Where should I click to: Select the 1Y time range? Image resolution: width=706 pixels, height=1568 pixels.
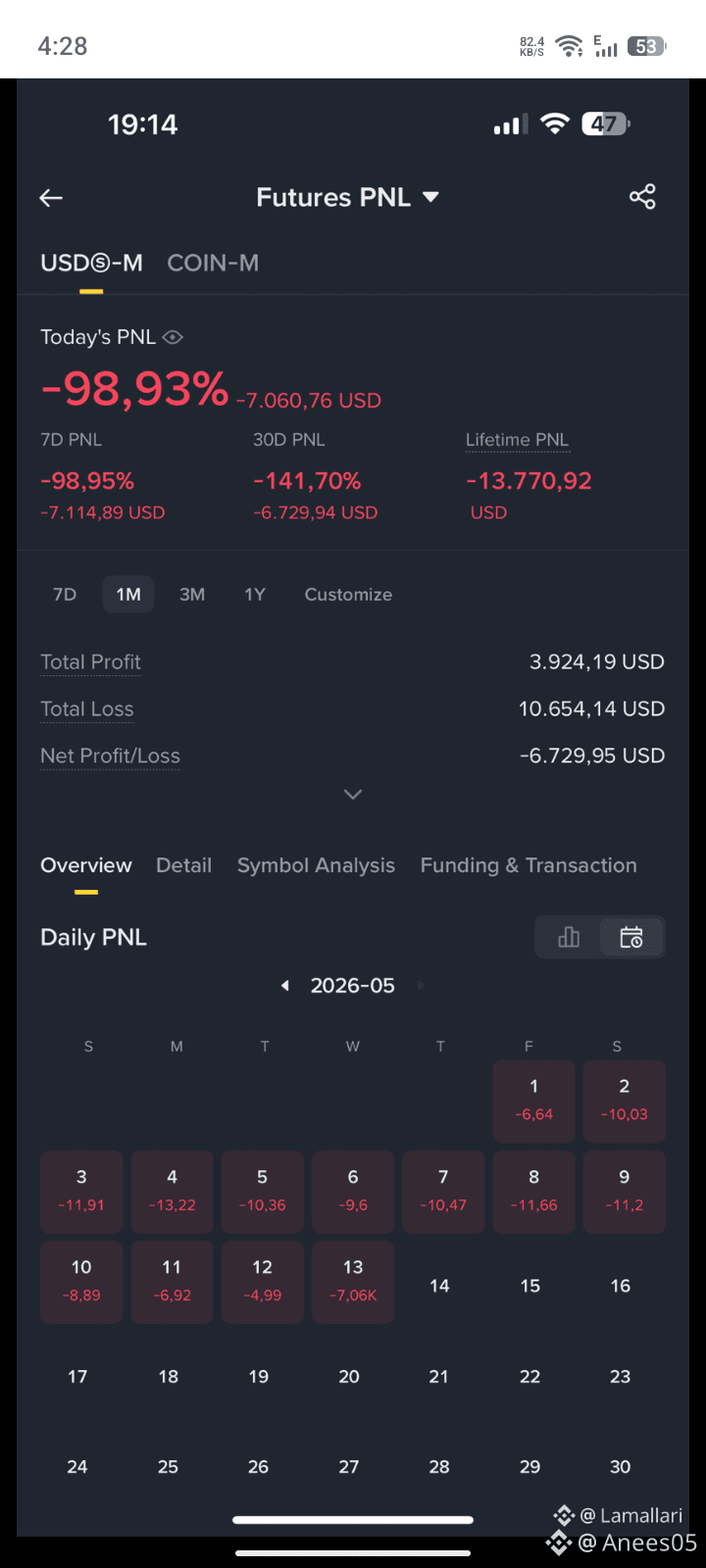click(x=255, y=595)
